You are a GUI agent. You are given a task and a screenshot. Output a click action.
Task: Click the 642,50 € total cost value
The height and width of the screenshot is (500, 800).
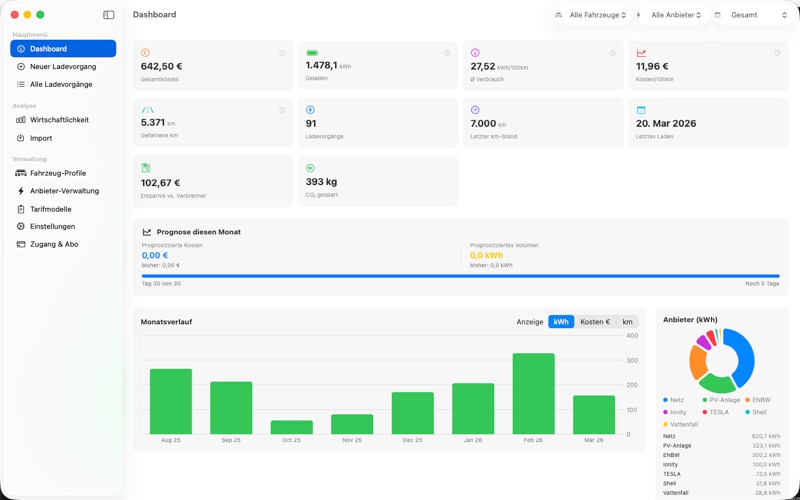coord(161,66)
